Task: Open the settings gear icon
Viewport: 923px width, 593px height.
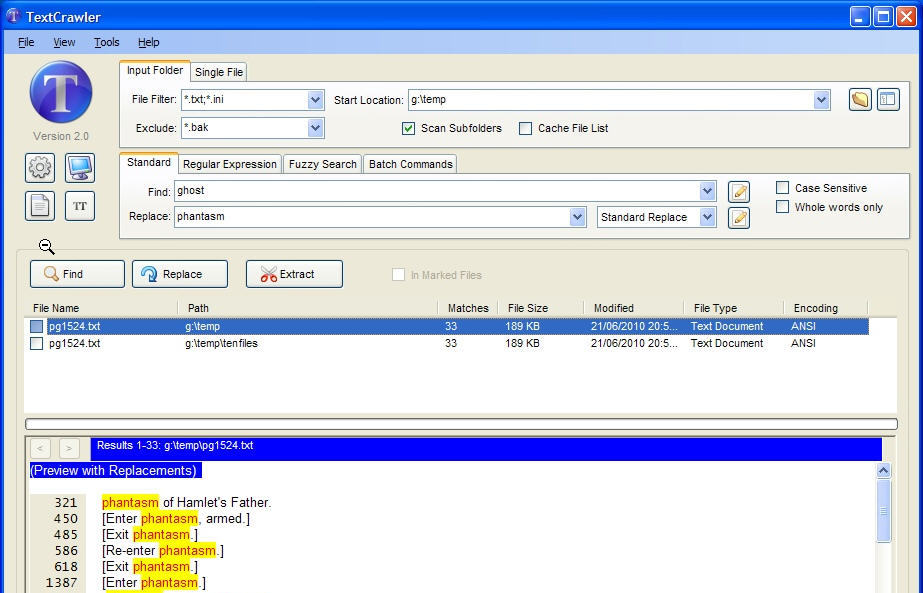Action: point(39,167)
